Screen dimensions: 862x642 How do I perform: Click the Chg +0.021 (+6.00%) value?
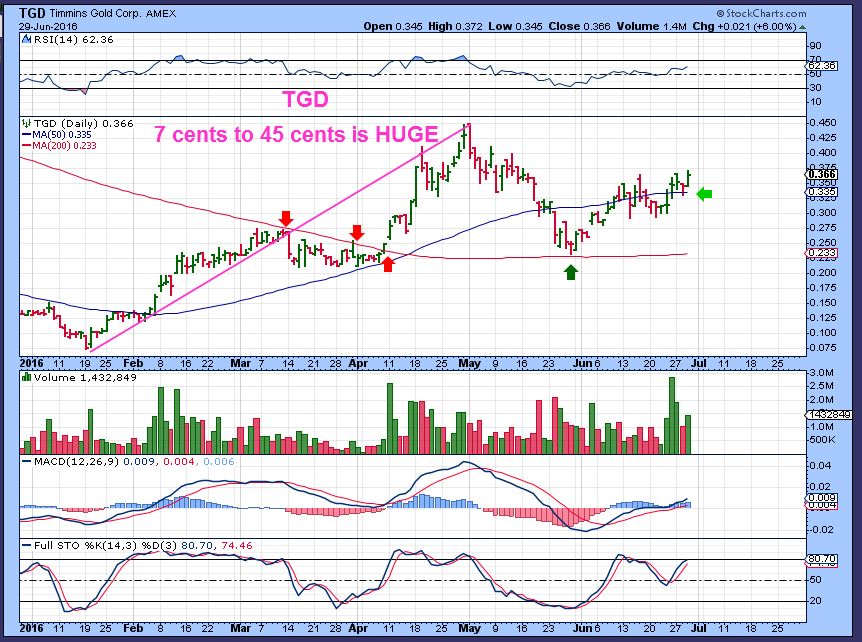pyautogui.click(x=744, y=26)
